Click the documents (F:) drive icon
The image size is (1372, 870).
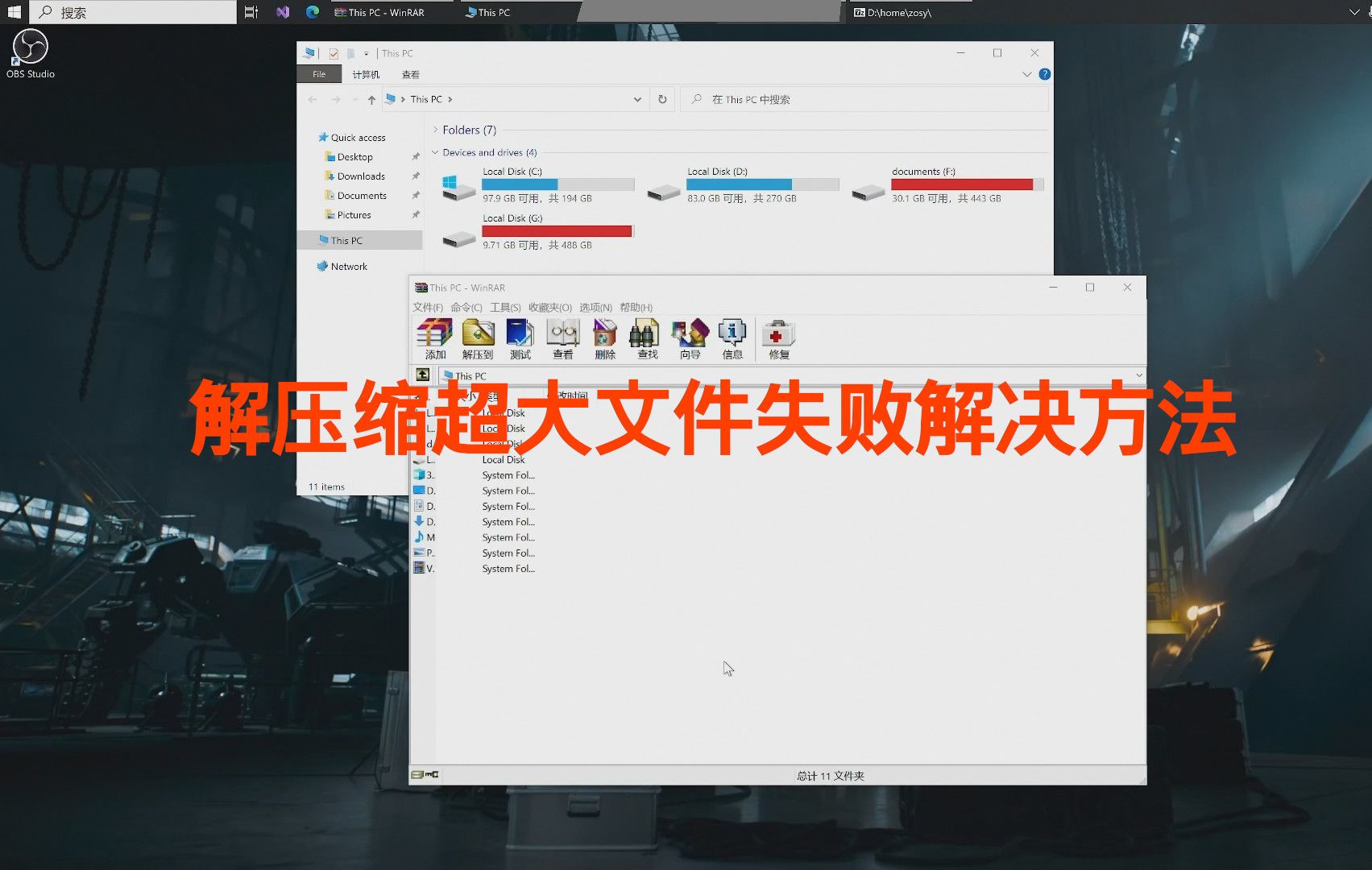tap(868, 192)
